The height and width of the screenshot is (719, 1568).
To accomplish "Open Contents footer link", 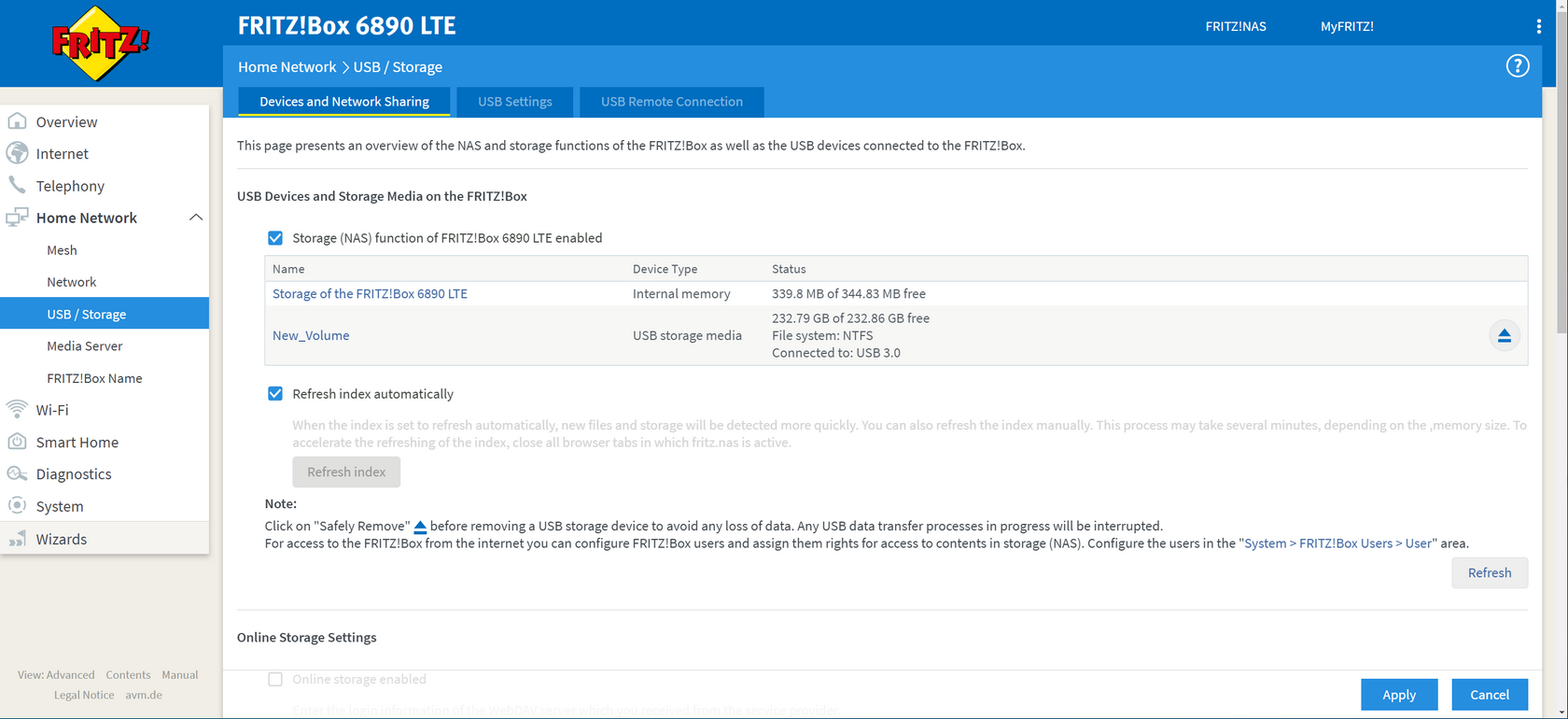I will pos(128,675).
